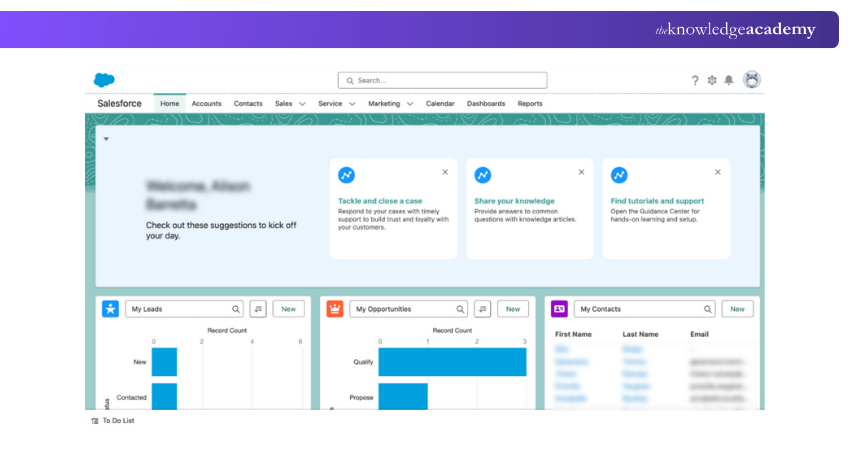Click the Find tutorials and support card icon
The width and height of the screenshot is (850, 450).
coord(619,175)
